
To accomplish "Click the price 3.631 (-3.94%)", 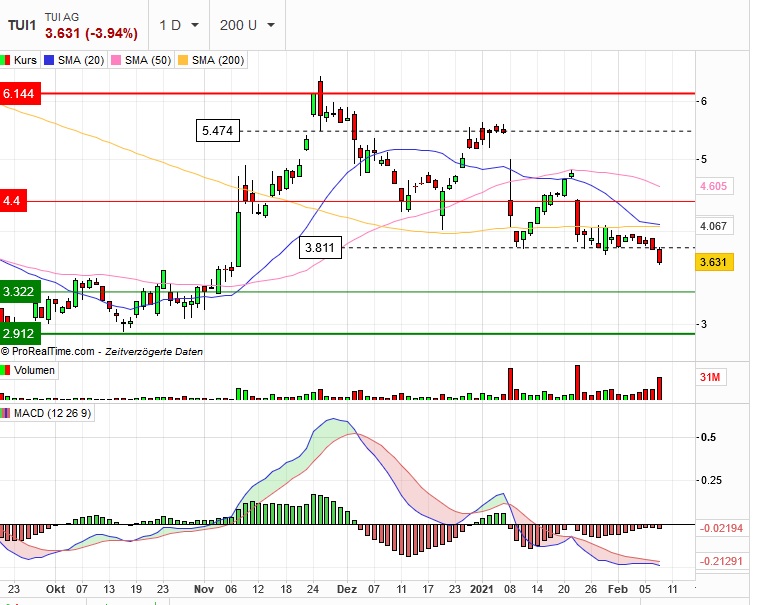I will (x=91, y=33).
